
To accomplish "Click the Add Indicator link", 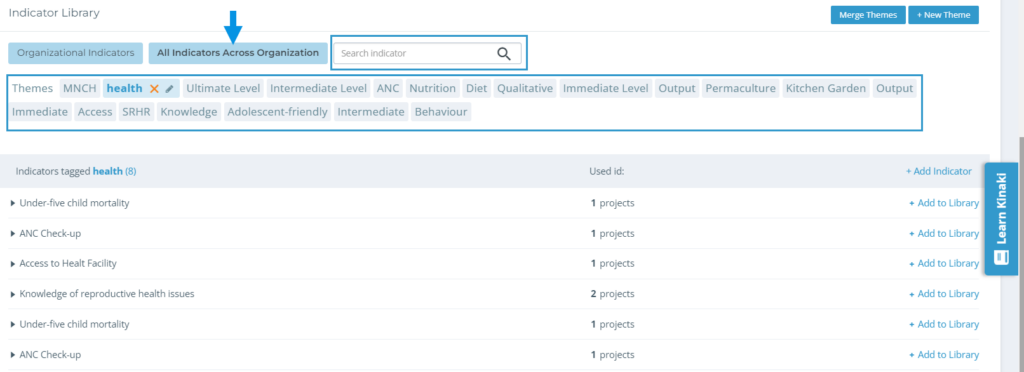I will (x=938, y=171).
